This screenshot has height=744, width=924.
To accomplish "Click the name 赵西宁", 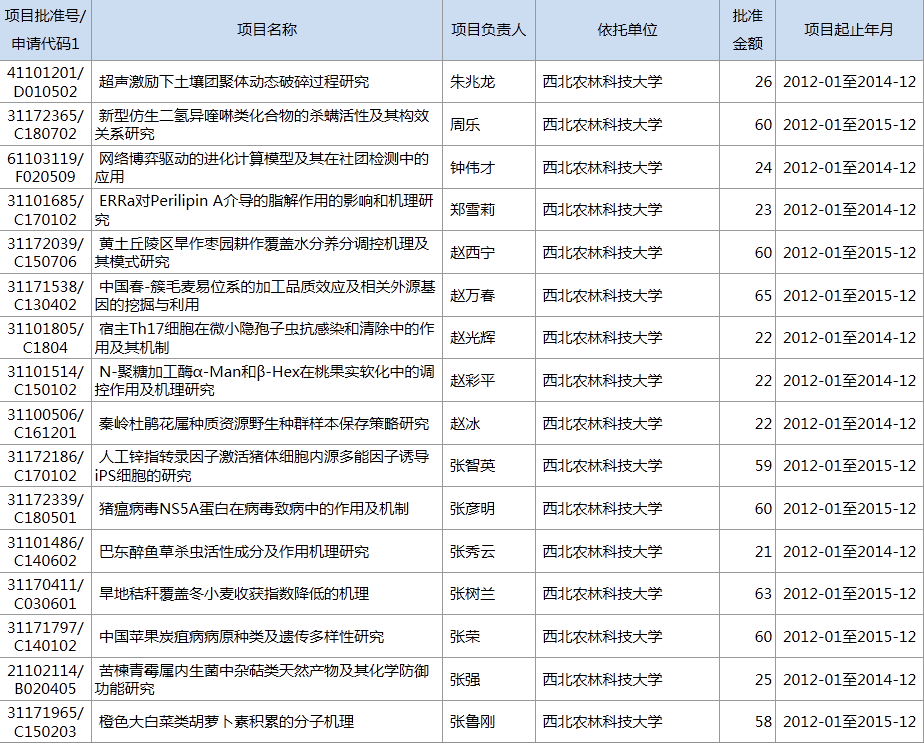I will tap(473, 253).
